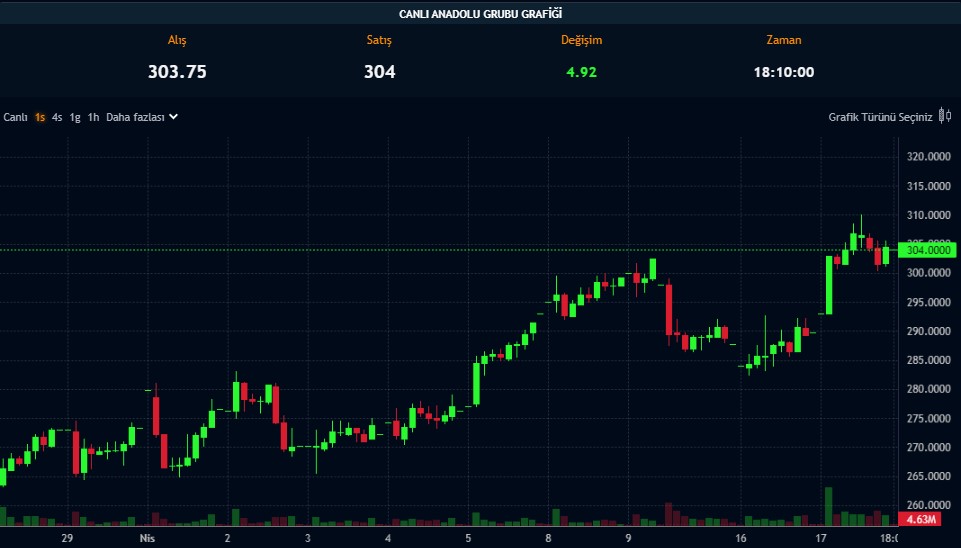The height and width of the screenshot is (548, 961).
Task: Select the 4s timeframe option
Action: [57, 117]
